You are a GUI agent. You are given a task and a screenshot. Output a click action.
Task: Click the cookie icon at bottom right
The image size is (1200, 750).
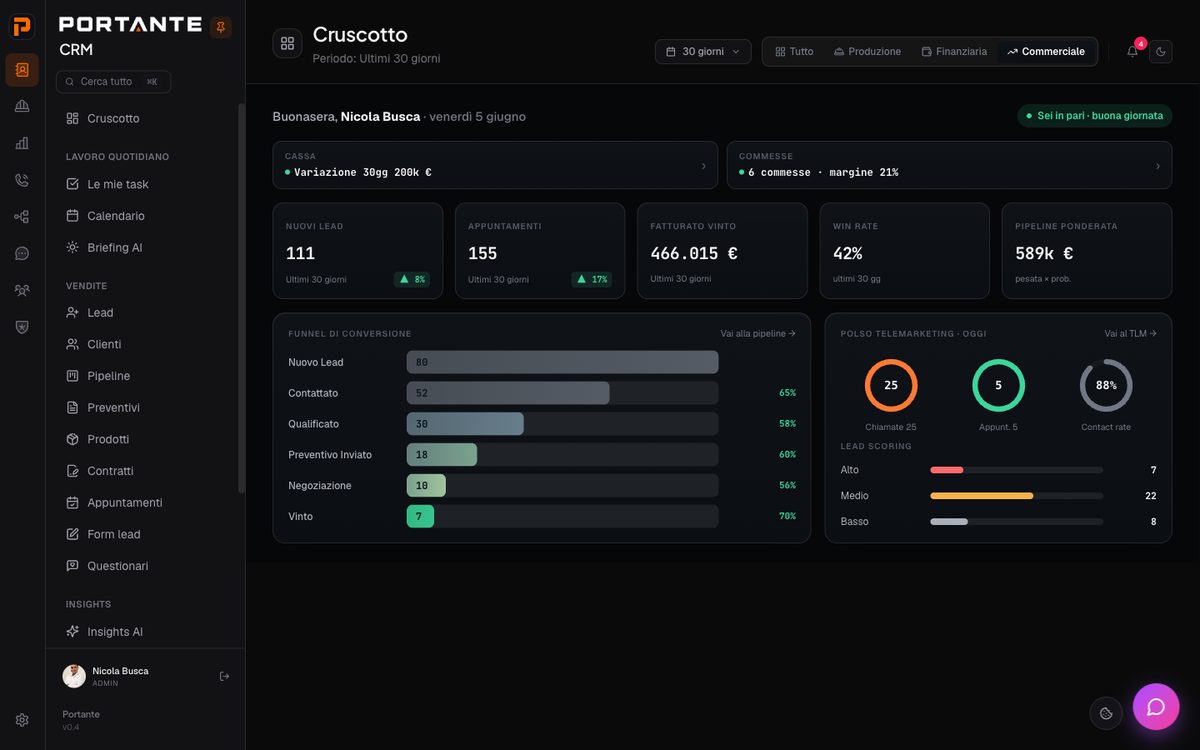click(x=1106, y=713)
